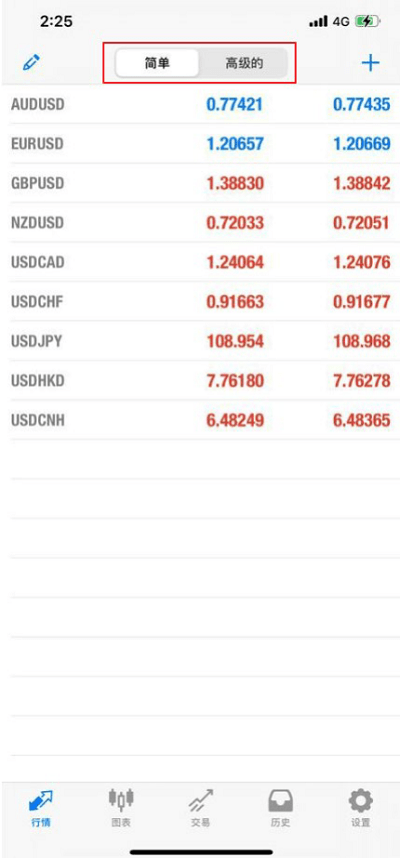Switch to 高级的 advanced view mode
Viewport: 400px width, 858px height.
point(244,63)
